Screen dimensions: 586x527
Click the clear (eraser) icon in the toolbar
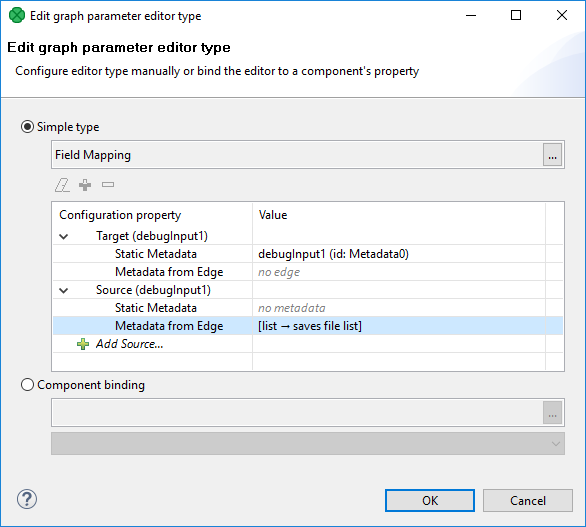62,185
